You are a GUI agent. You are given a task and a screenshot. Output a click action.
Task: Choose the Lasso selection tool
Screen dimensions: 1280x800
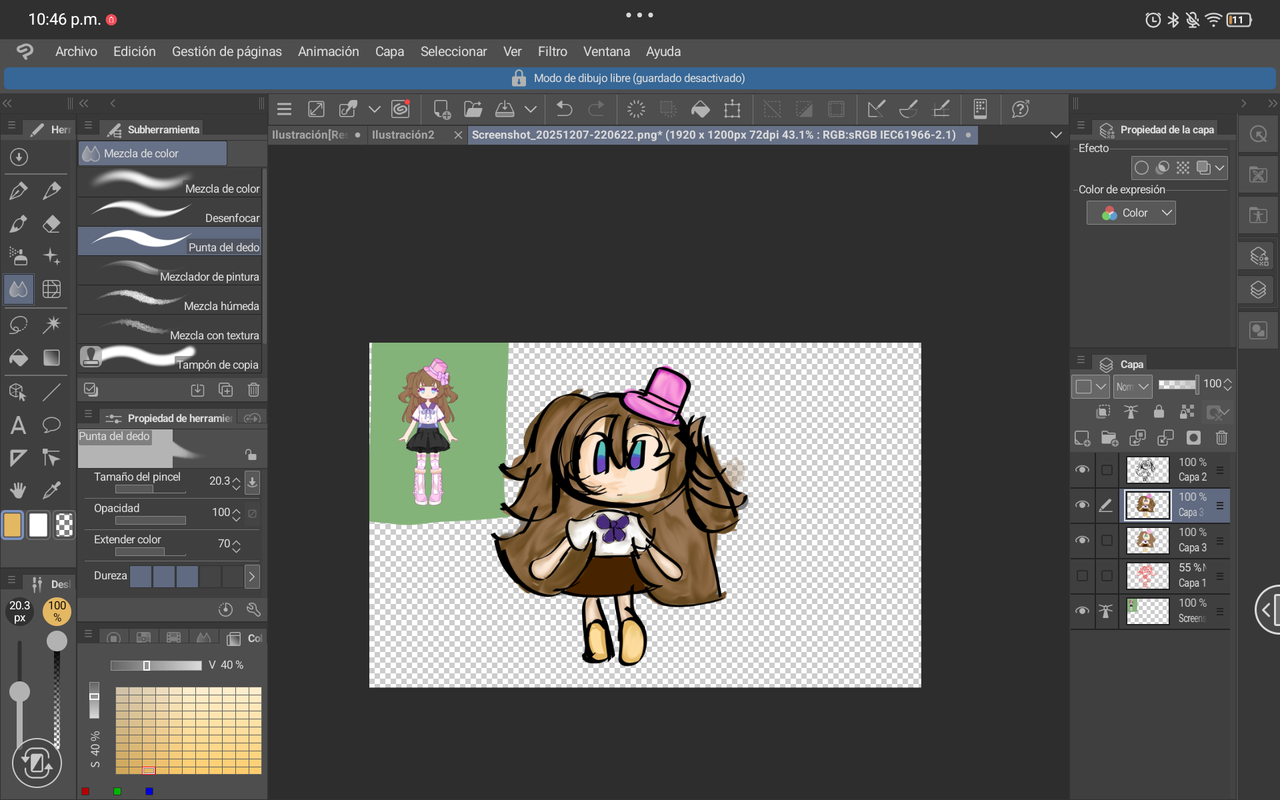click(18, 325)
